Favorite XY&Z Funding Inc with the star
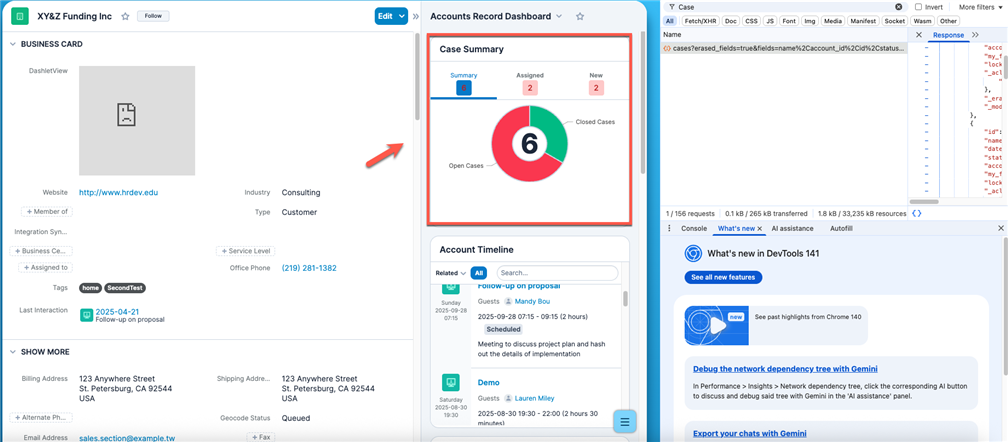Viewport: 1008px width, 442px height. tap(125, 17)
